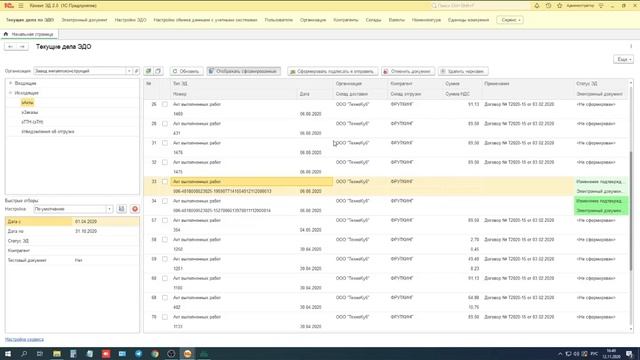This screenshot has width=640, height=360.
Task: Open Windows Start menu
Action: coord(8,353)
